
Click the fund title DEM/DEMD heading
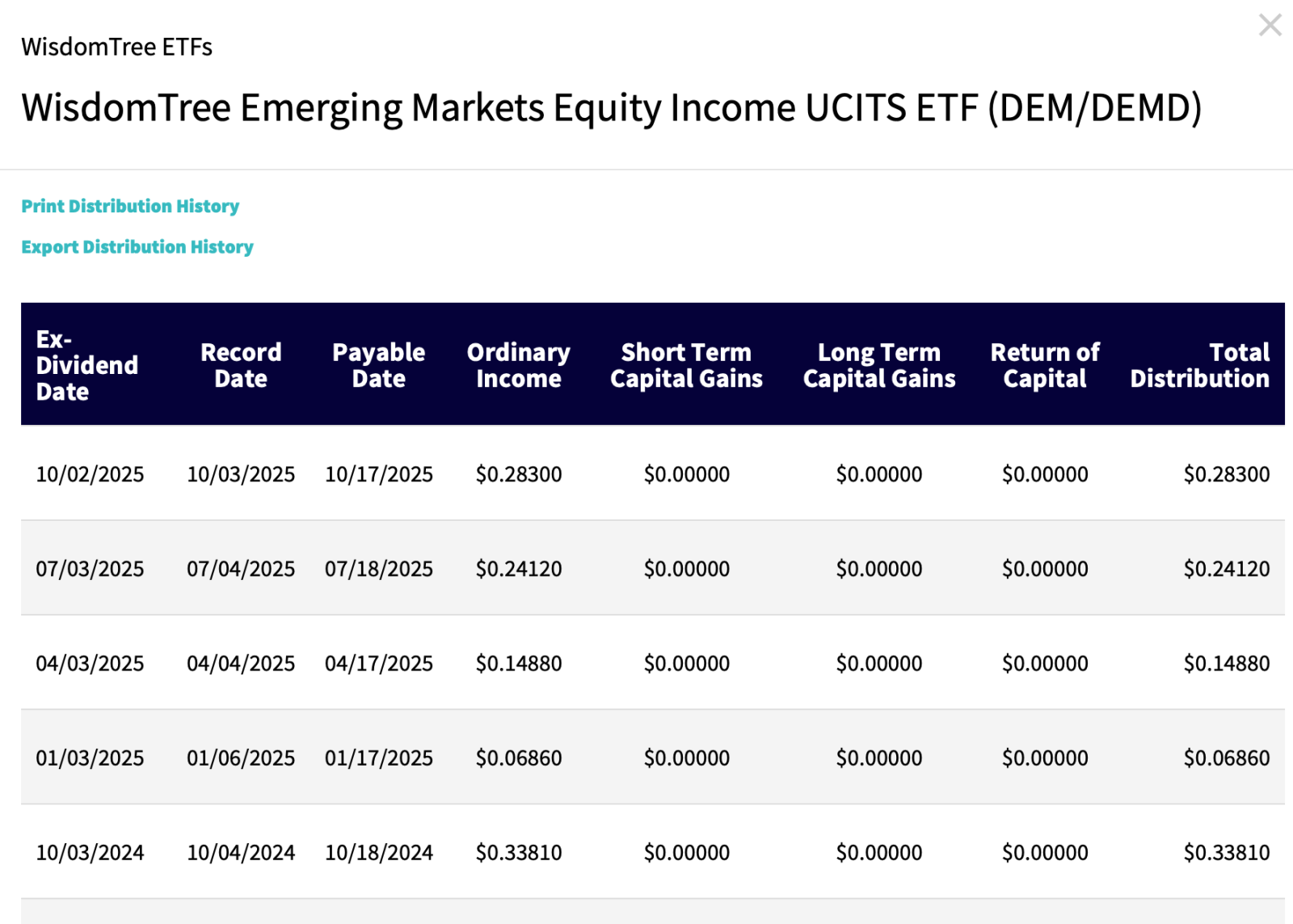(x=611, y=107)
